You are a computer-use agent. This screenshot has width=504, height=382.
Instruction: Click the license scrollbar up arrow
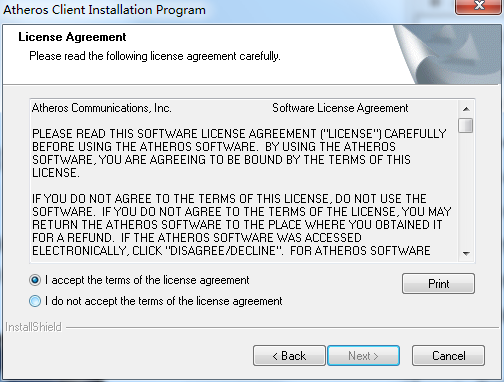(466, 109)
